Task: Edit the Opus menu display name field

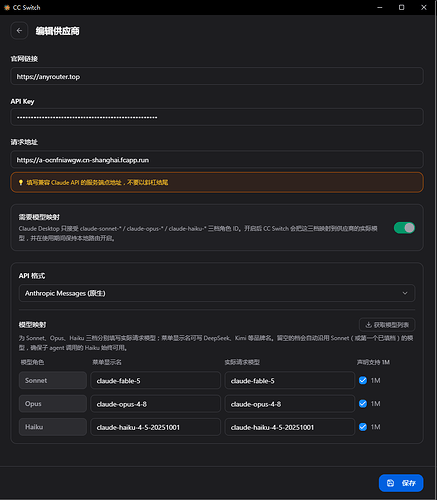Action: [155, 404]
